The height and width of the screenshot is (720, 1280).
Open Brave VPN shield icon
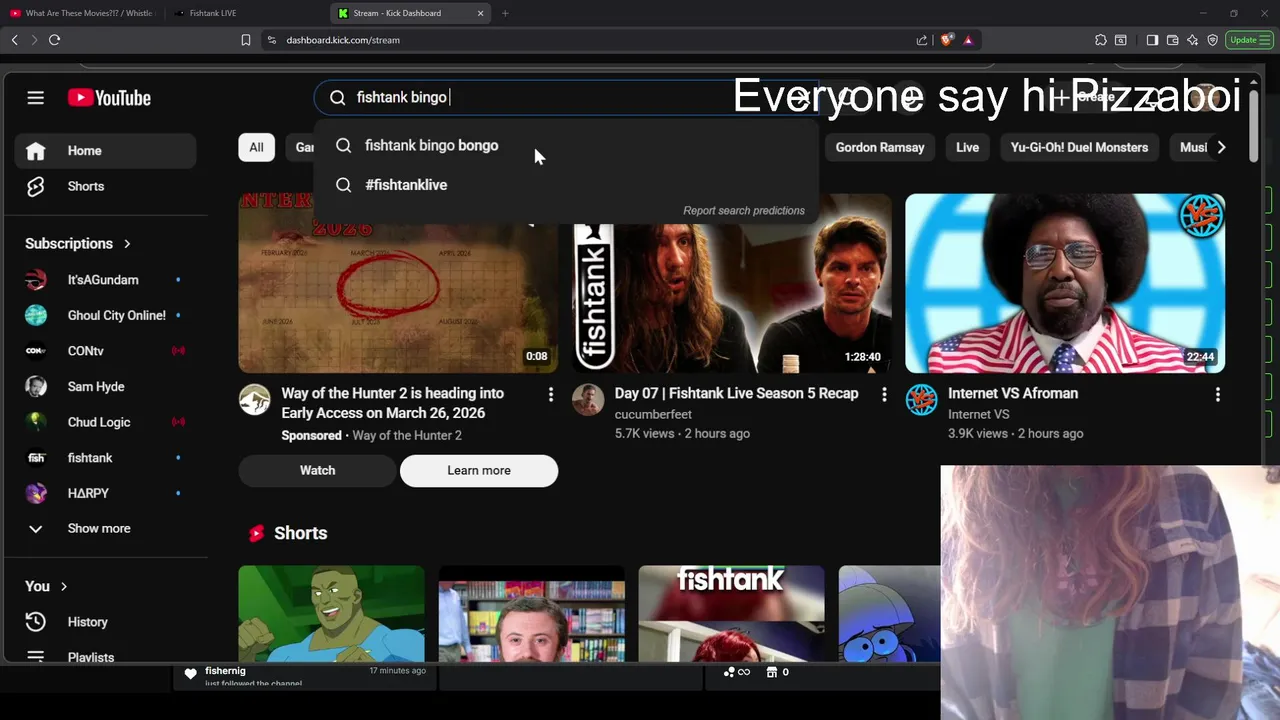[1212, 40]
